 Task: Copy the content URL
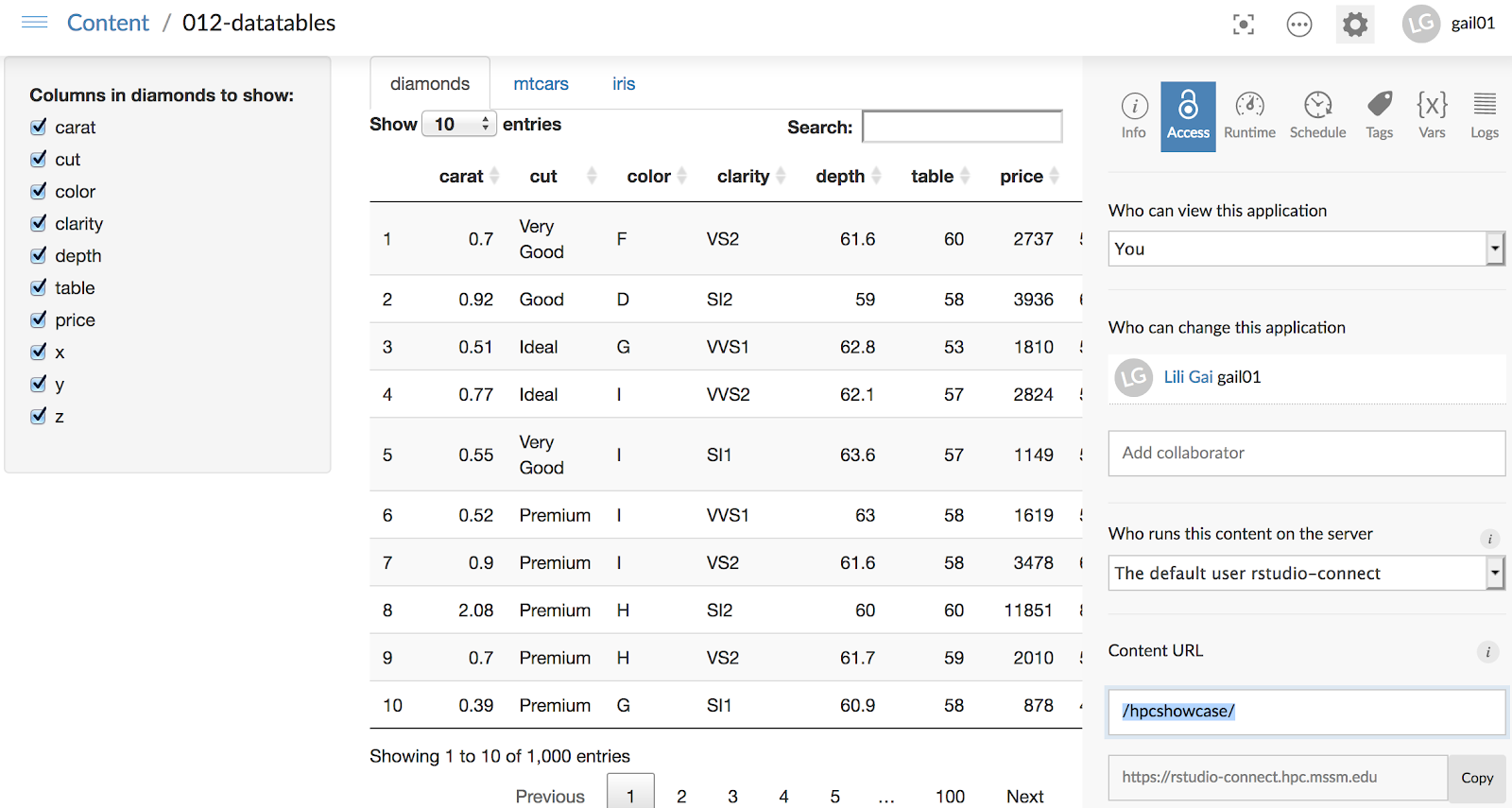1477,778
